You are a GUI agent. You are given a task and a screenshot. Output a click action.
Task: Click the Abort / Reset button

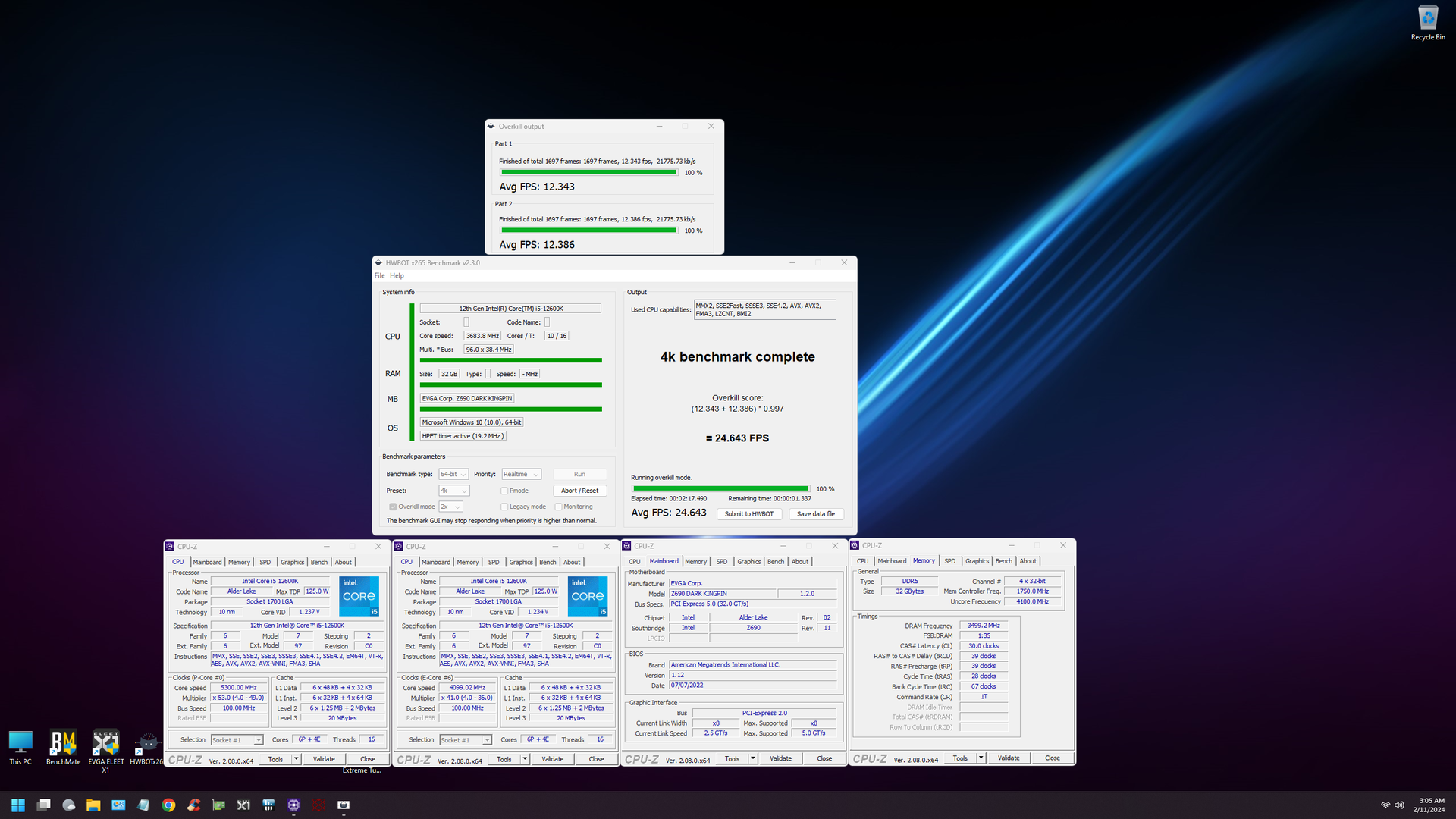[x=580, y=491]
